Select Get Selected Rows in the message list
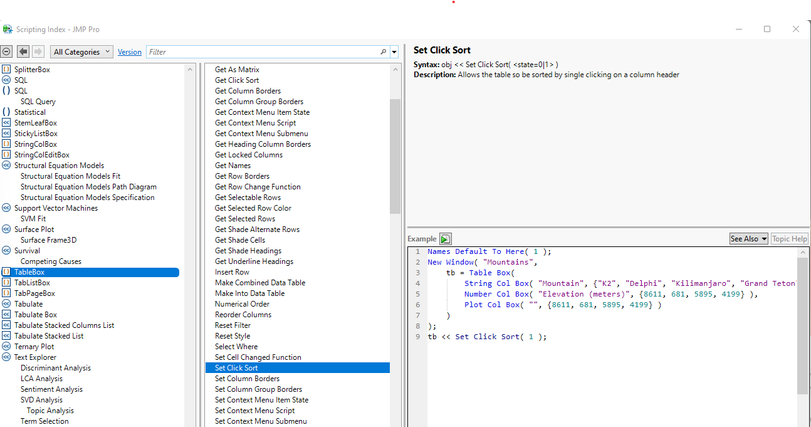Screen dimensions: 811x427 [x=245, y=219]
